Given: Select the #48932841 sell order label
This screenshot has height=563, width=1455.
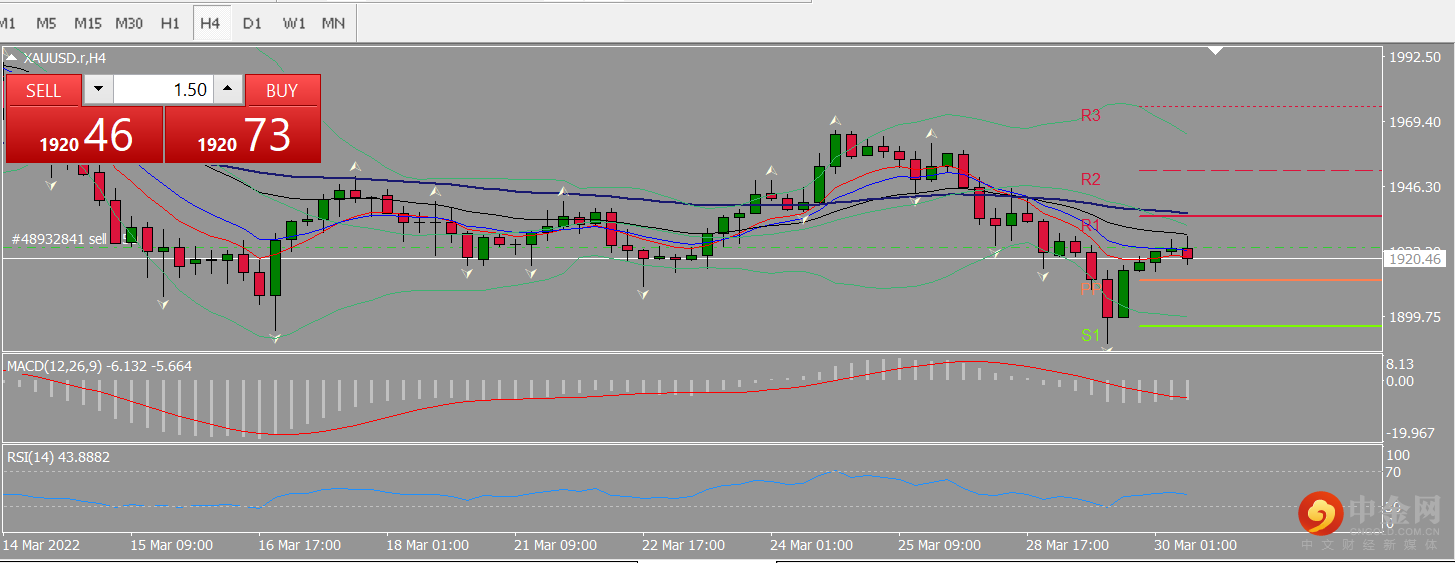Looking at the screenshot, I should pos(59,240).
